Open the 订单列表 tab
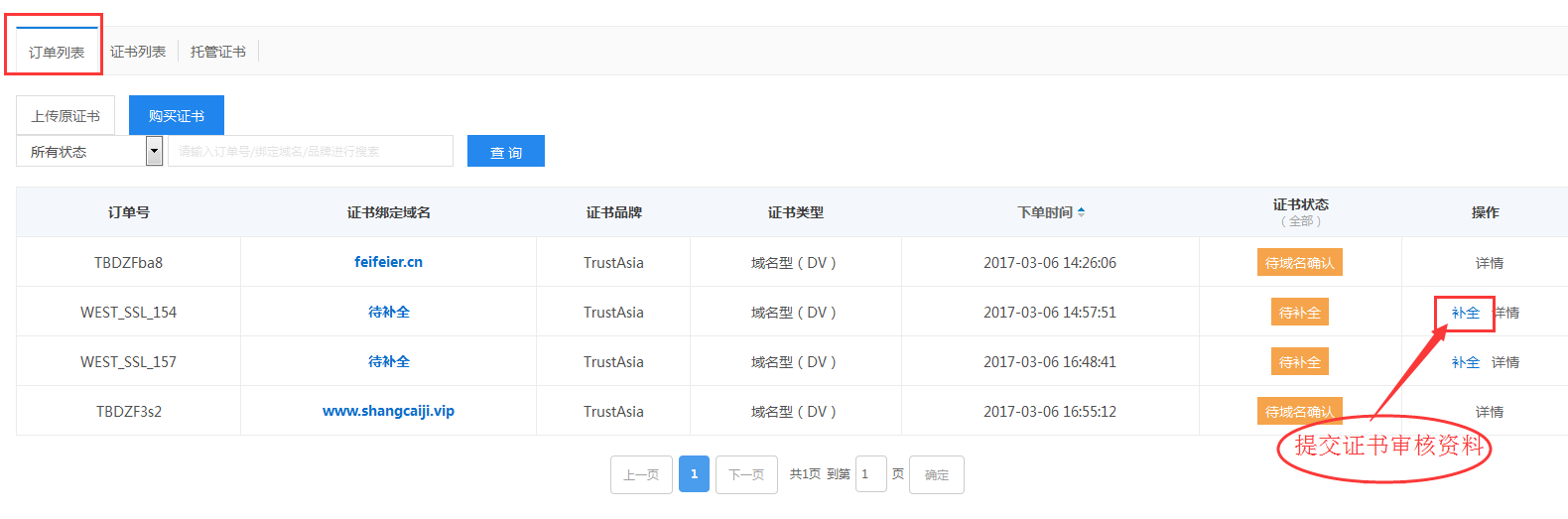Image resolution: width=1568 pixels, height=519 pixels. [x=57, y=52]
